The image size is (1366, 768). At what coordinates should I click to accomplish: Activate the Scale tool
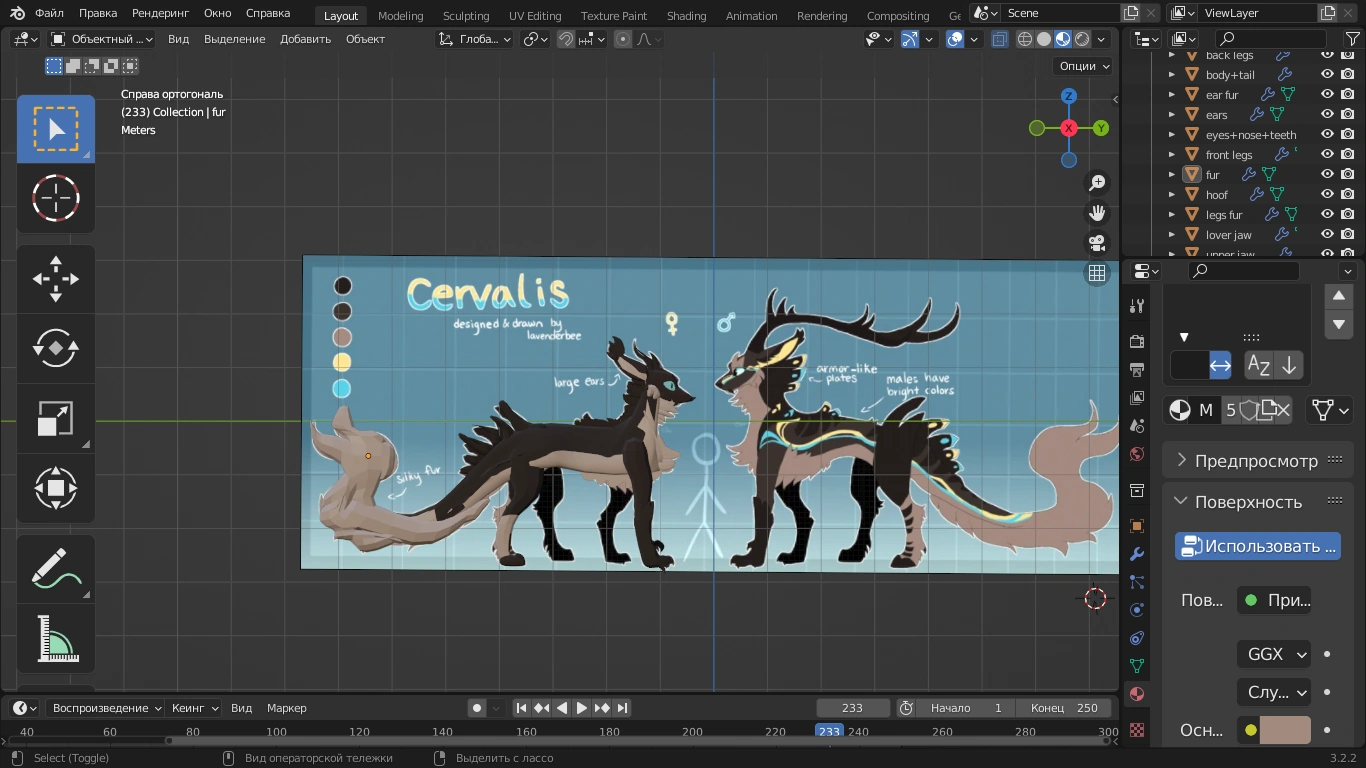pyautogui.click(x=56, y=418)
